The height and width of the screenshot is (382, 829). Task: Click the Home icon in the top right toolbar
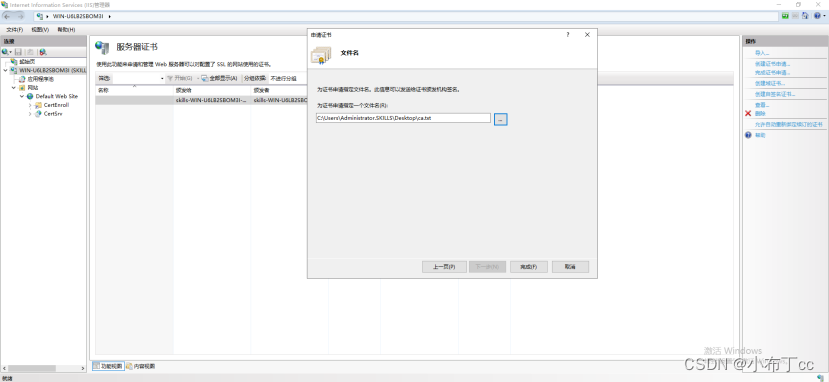[805, 16]
